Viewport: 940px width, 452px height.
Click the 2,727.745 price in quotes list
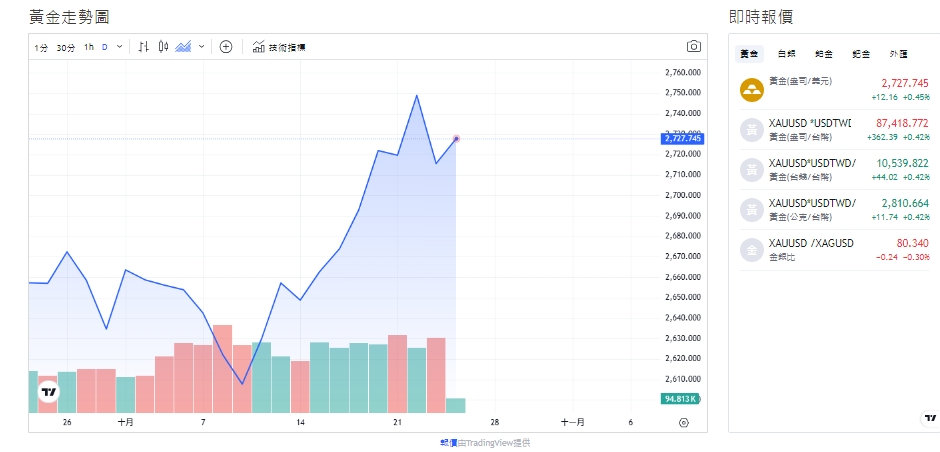click(x=905, y=83)
